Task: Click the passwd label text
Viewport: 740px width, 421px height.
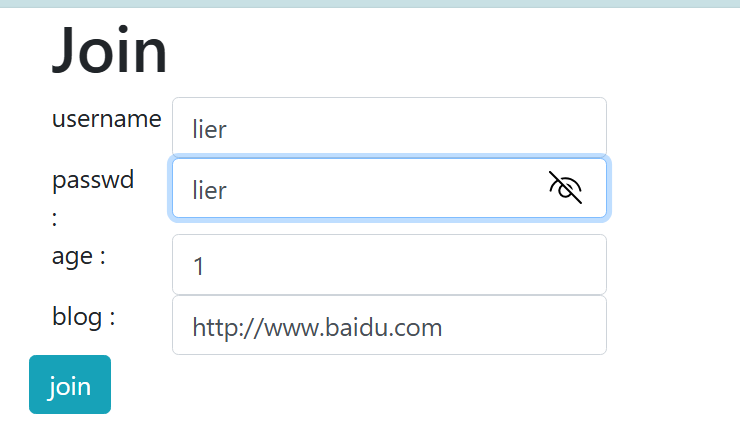Action: tap(93, 181)
